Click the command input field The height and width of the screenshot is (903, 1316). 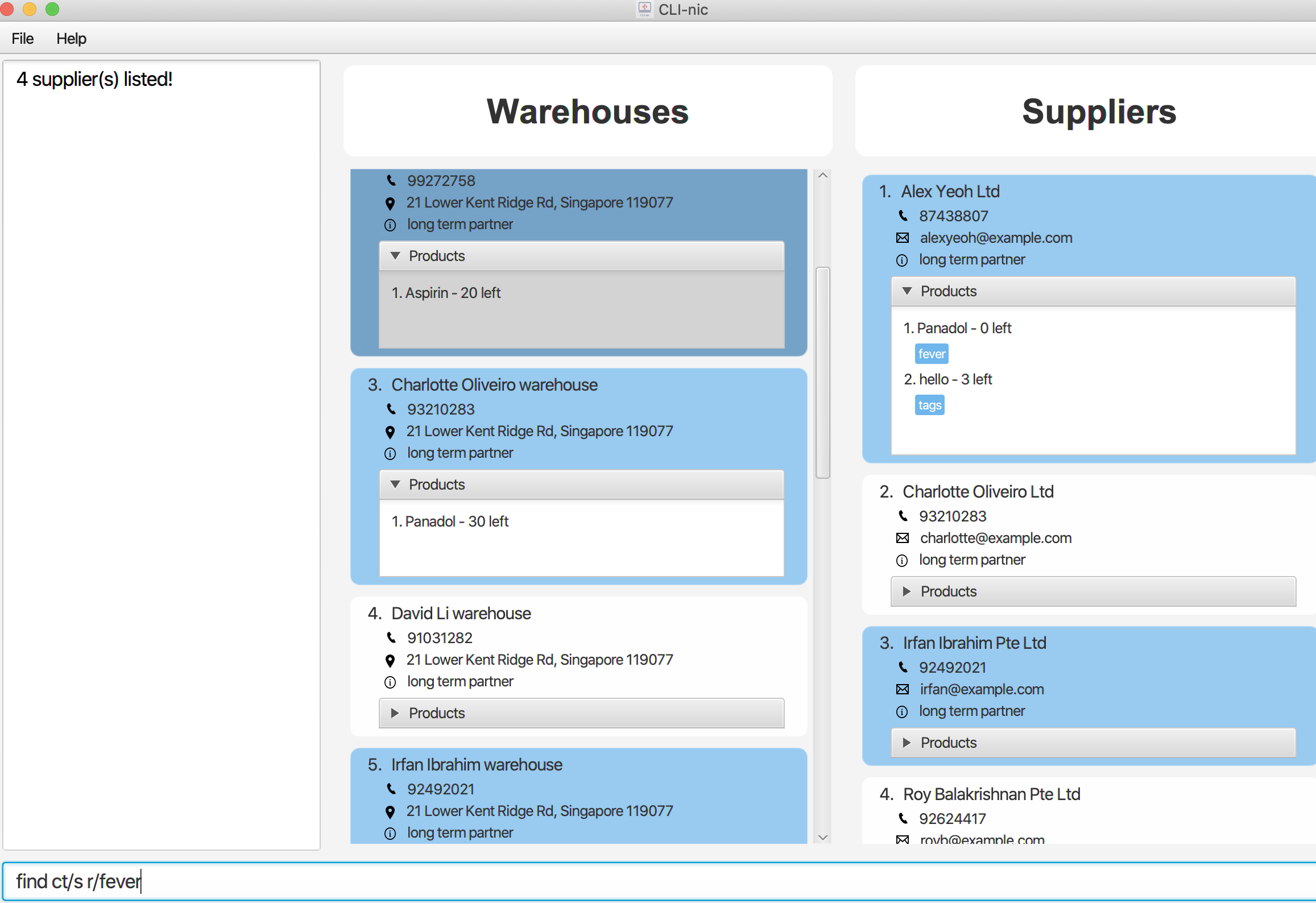[x=654, y=881]
